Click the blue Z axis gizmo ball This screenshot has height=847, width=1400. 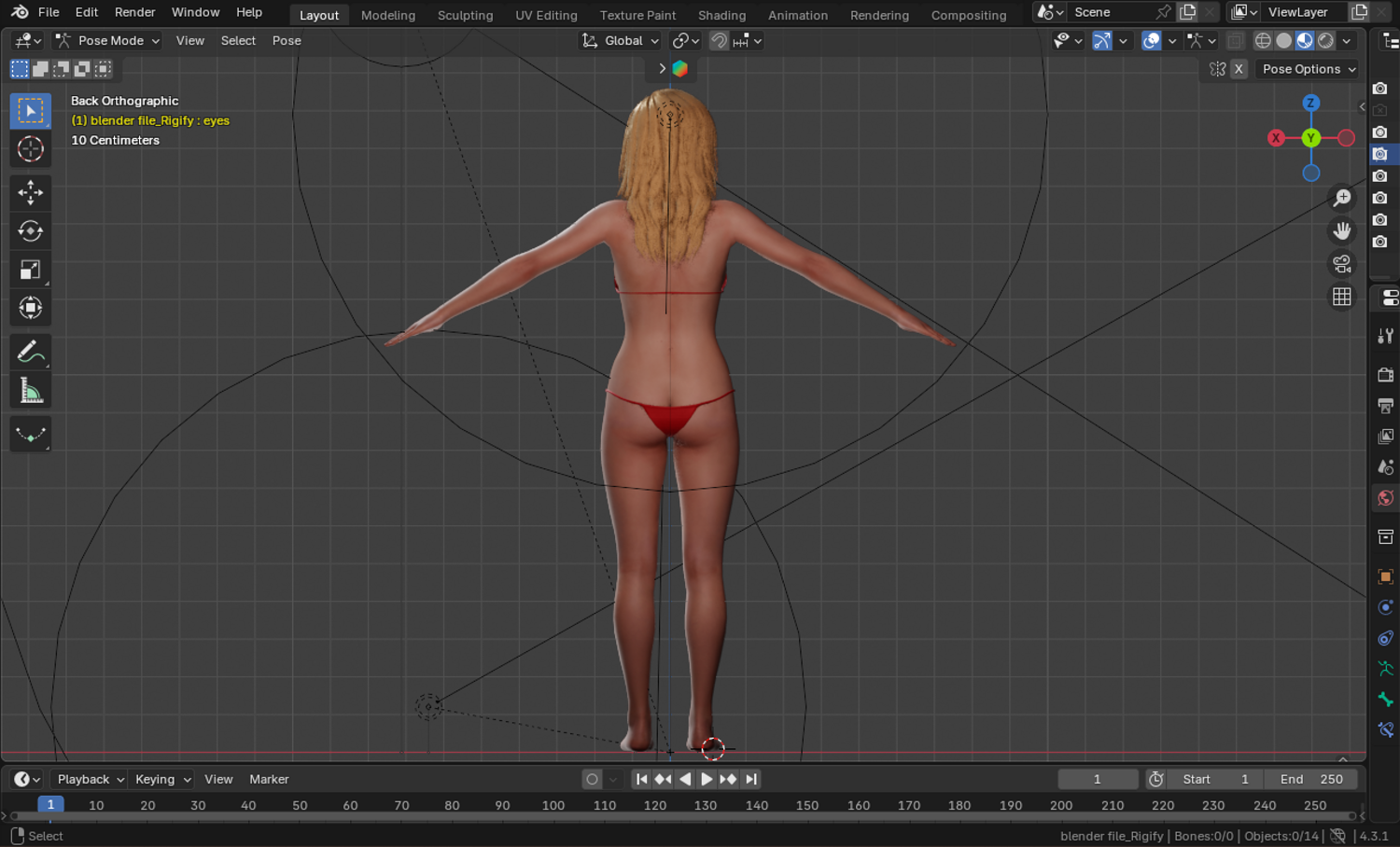coord(1311,104)
